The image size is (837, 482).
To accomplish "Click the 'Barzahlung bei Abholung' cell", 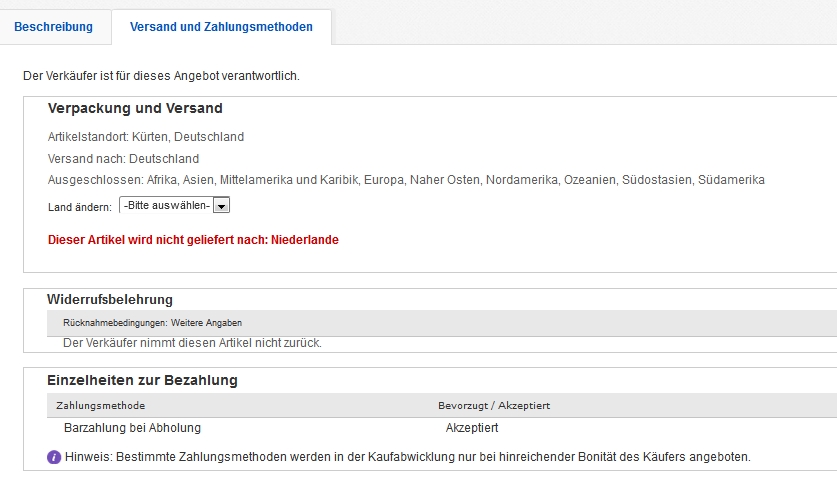I will click(132, 428).
